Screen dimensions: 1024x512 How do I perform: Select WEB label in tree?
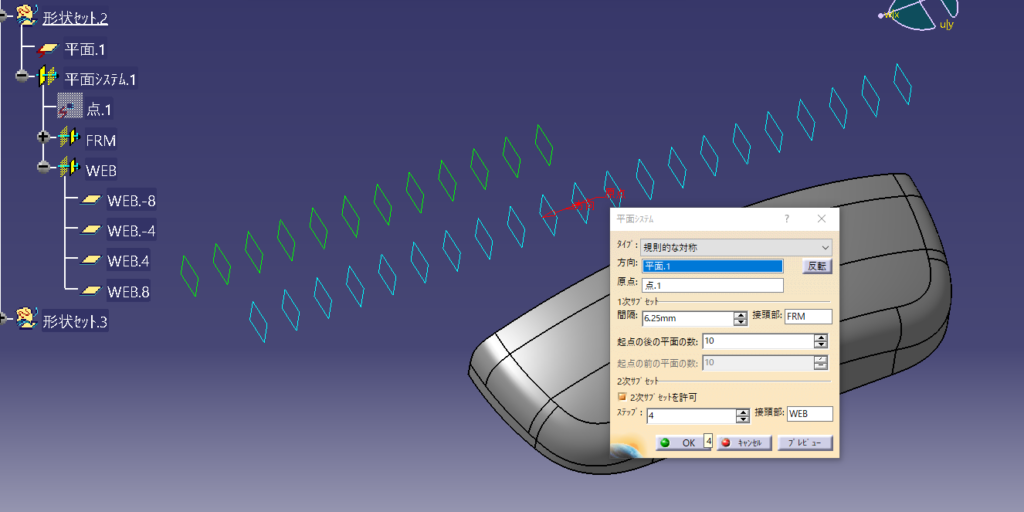[101, 170]
